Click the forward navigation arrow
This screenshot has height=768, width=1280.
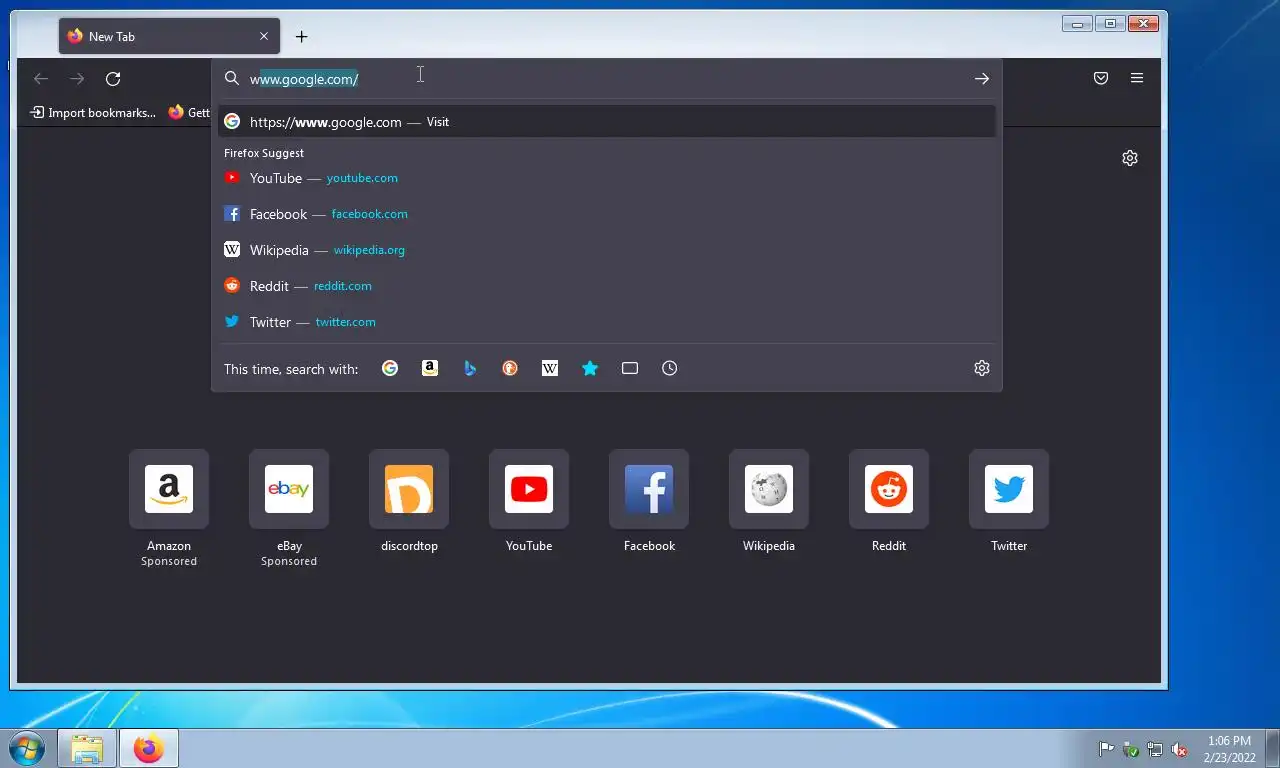[77, 79]
